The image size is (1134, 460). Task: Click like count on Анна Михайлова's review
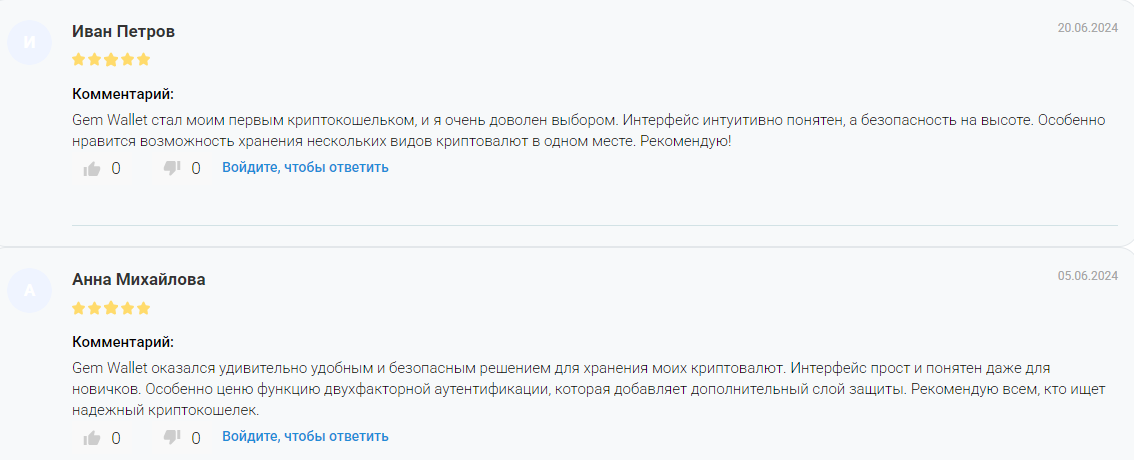point(116,438)
